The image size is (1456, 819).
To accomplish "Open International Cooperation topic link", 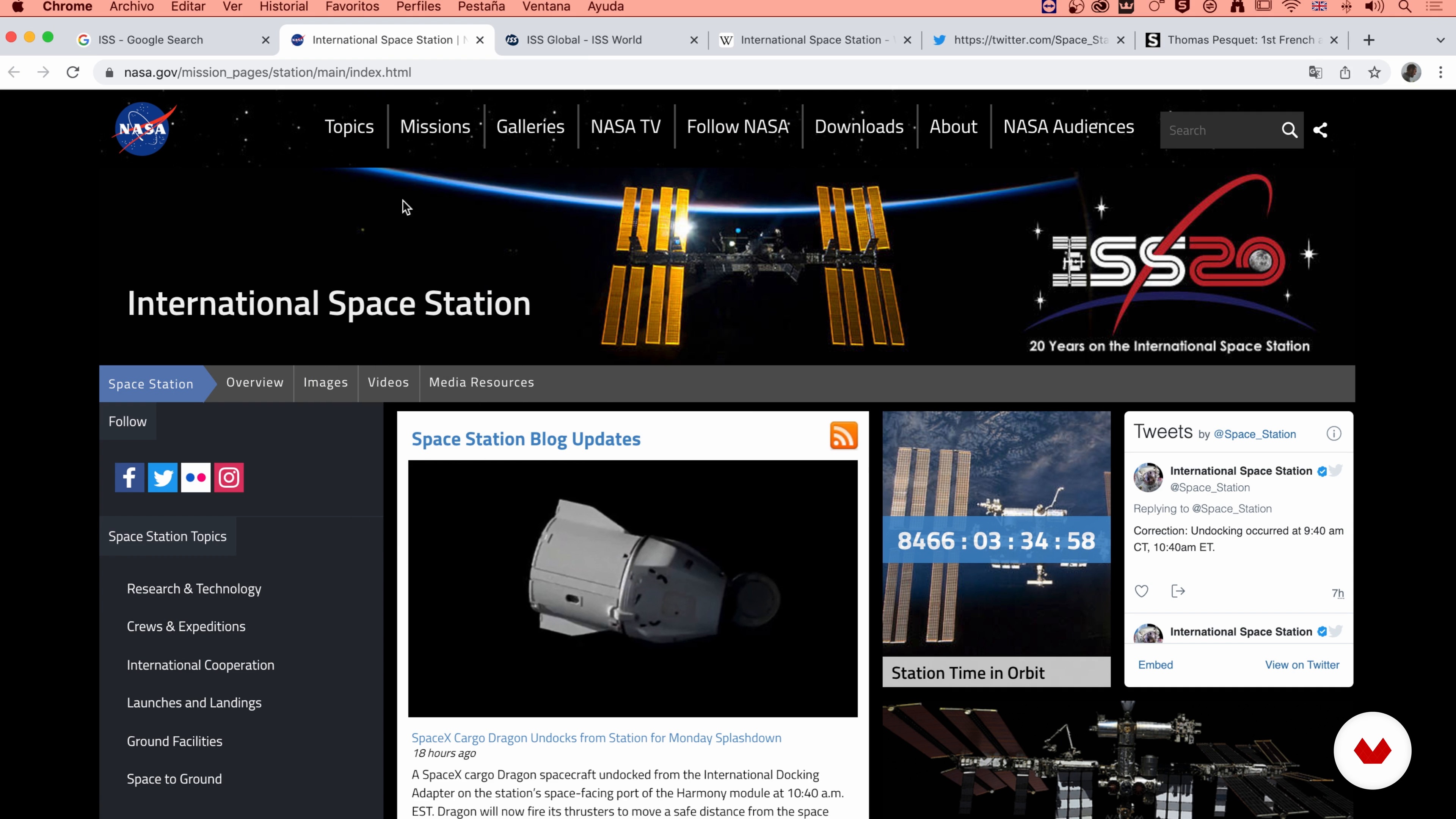I will point(201,665).
